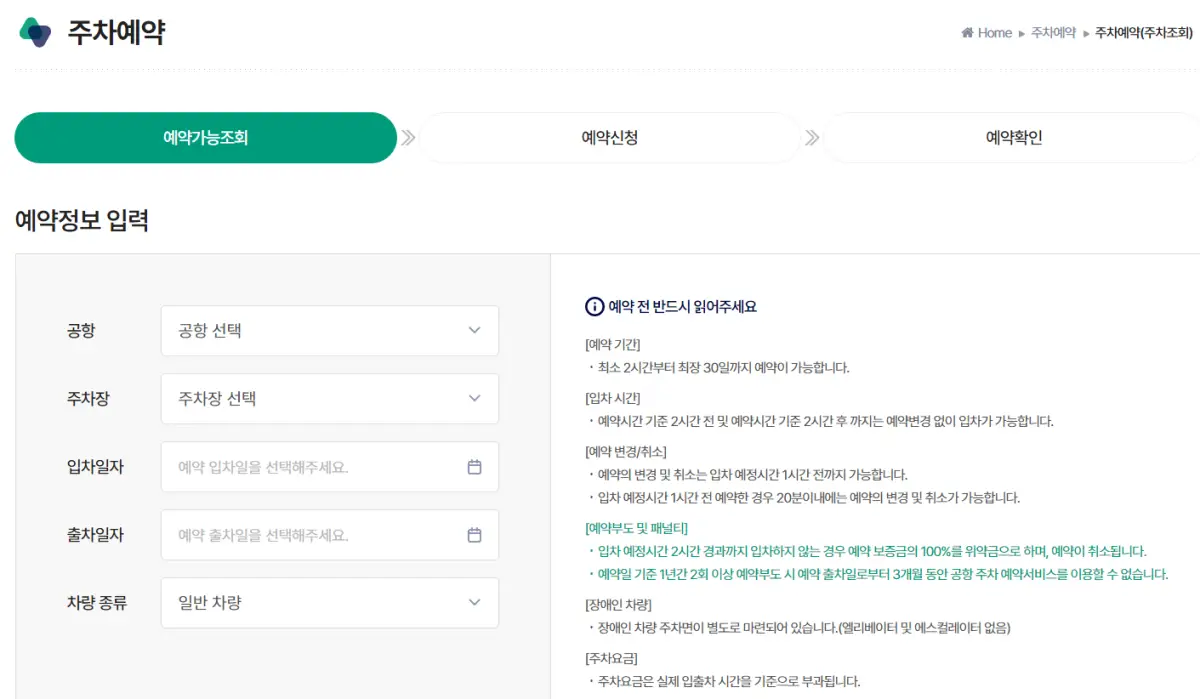Click the chevron arrow in 차량 종류 field
Screen dimensions: 1200x699
[x=475, y=603]
